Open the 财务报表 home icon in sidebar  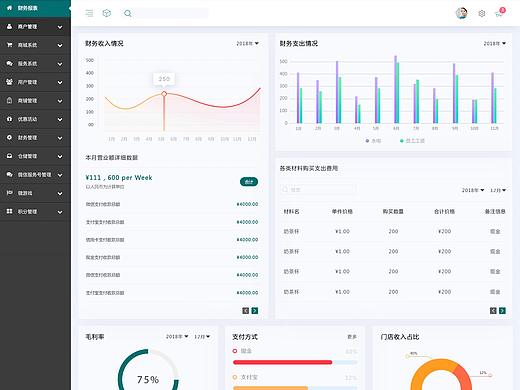[9, 8]
